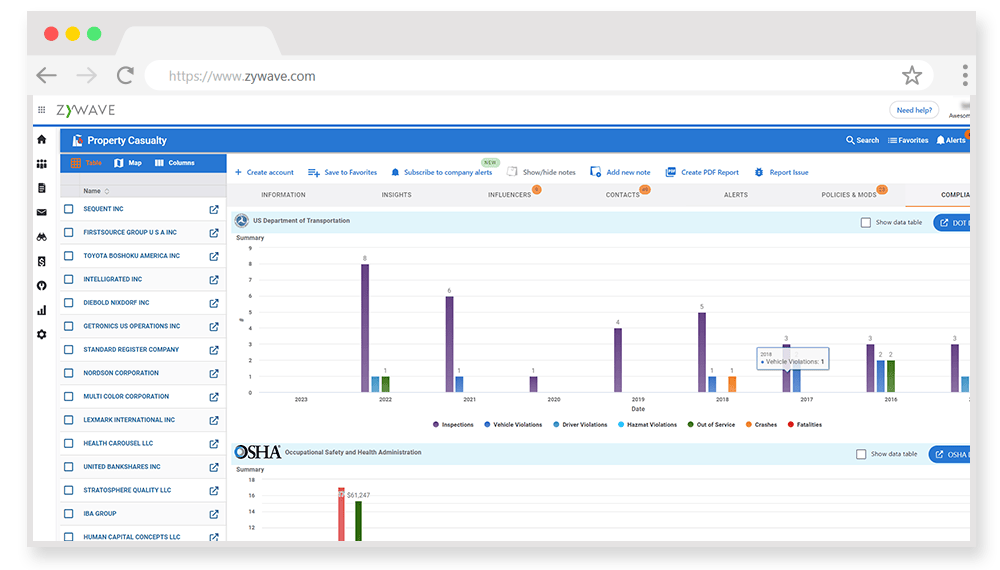Click Search in the blue header
Viewport: 1000px width, 570px height.
click(862, 140)
